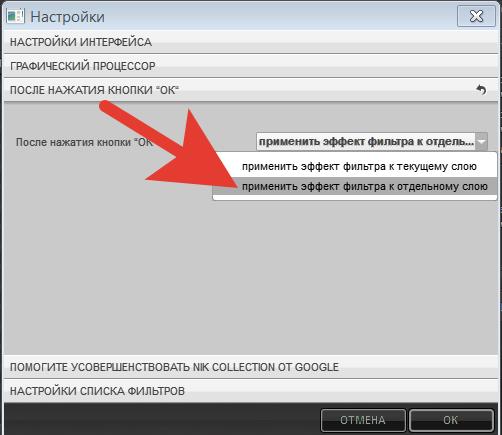Viewport: 502px width, 435px height.
Task: Click the ОТМЕНА button
Action: point(363,420)
